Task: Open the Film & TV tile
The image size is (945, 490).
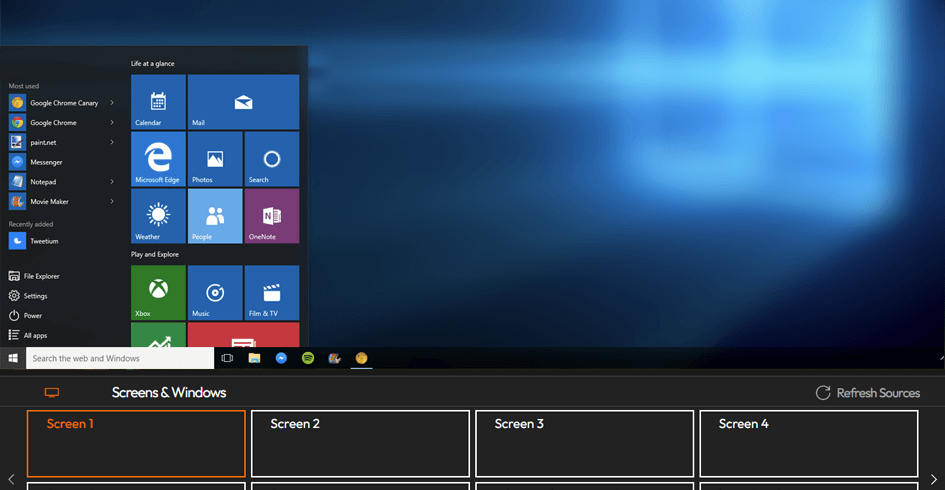Action: (x=272, y=292)
